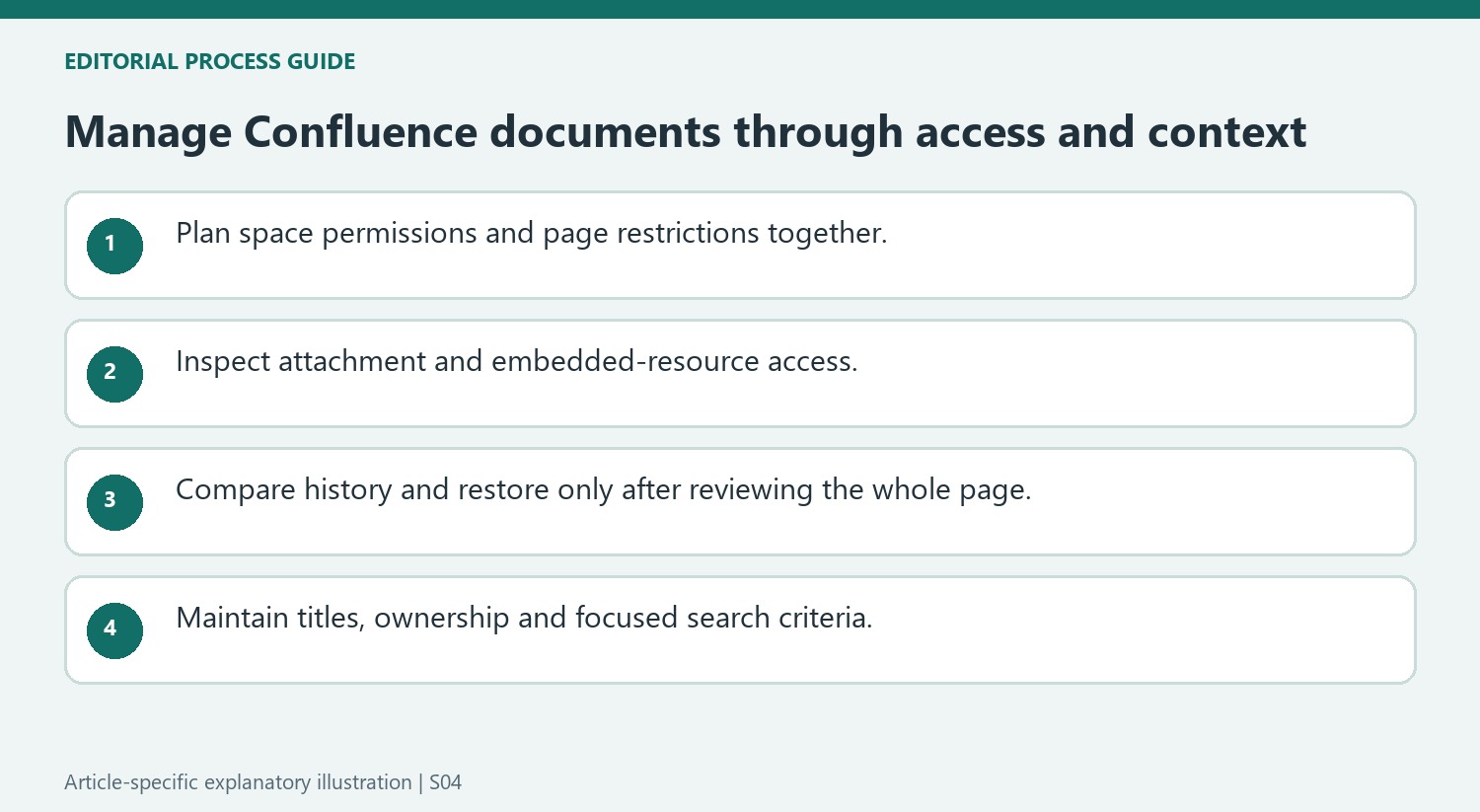This screenshot has width=1480, height=812.
Task: Select text 'Plan space permissions and page restrictions together.'
Action: coord(532,234)
